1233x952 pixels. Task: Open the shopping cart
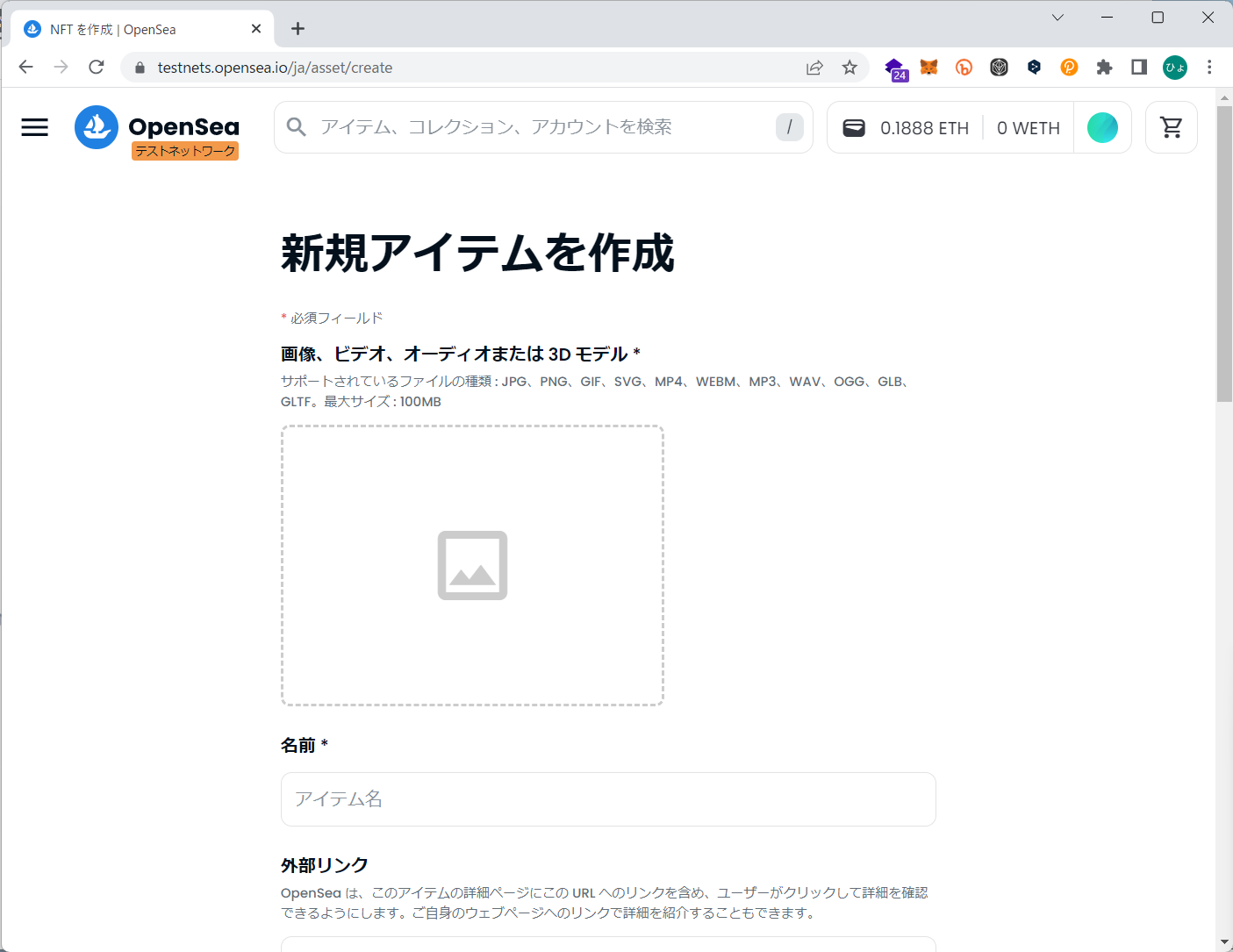click(x=1171, y=127)
